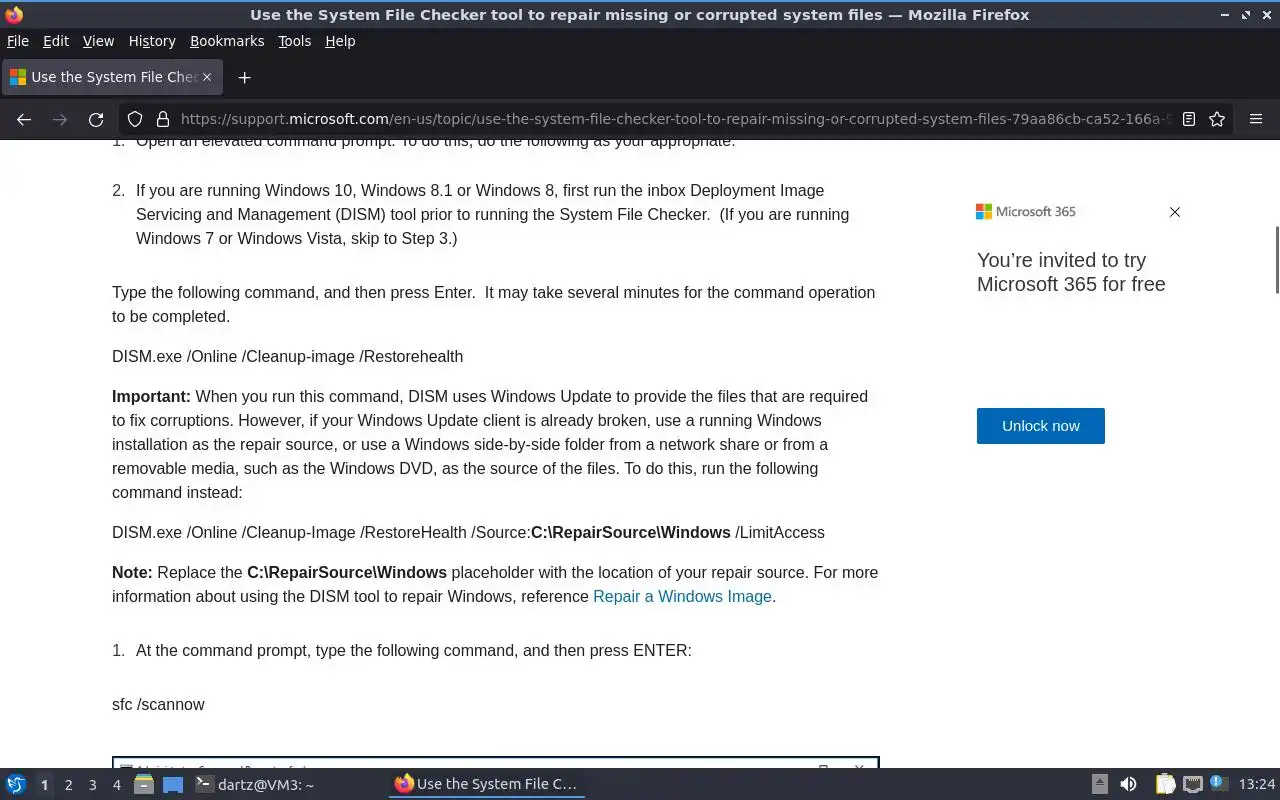Activate Firefox task in the taskbar
The height and width of the screenshot is (800, 1280).
point(487,785)
